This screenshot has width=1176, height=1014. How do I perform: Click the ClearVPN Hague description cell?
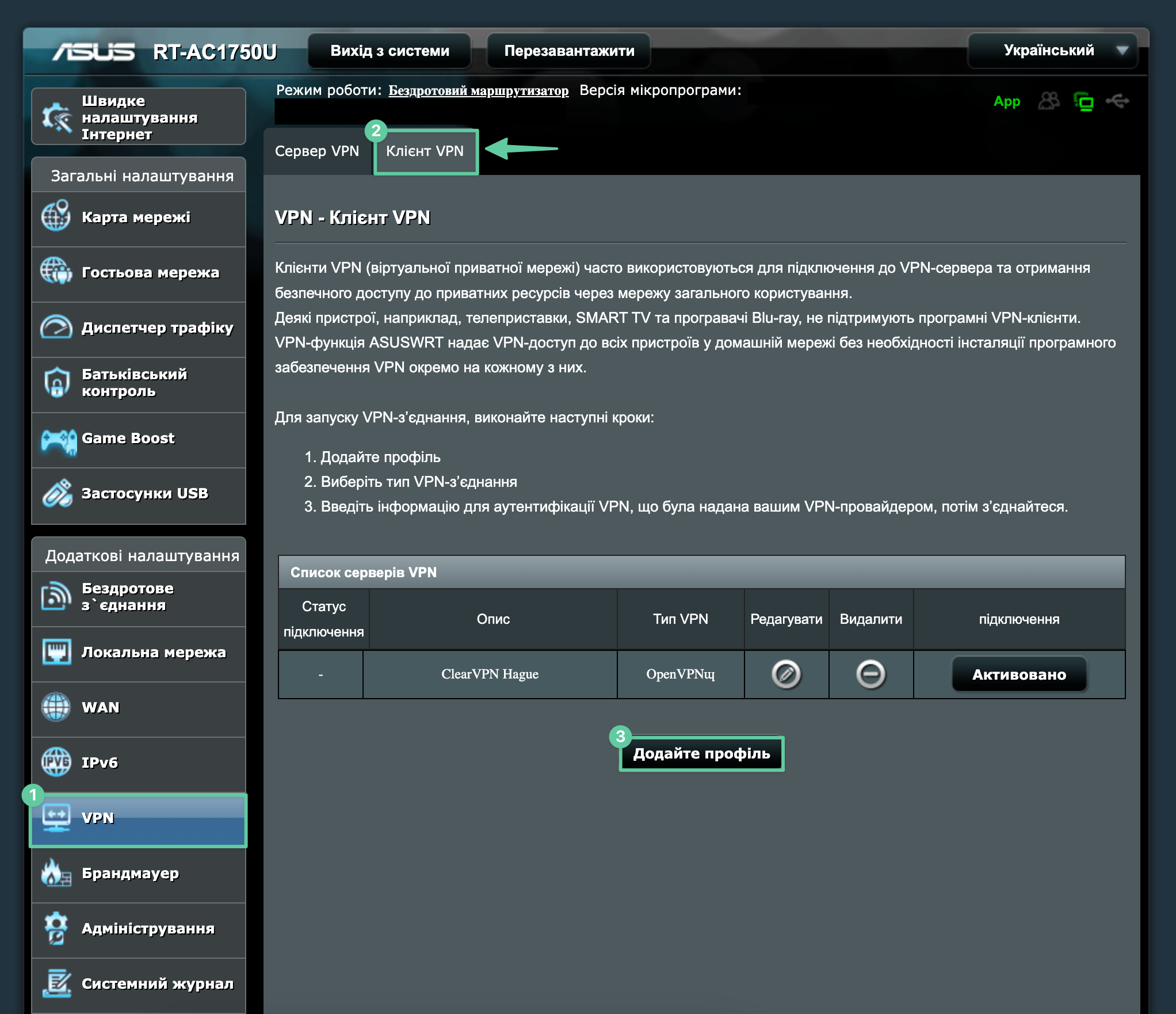(490, 674)
